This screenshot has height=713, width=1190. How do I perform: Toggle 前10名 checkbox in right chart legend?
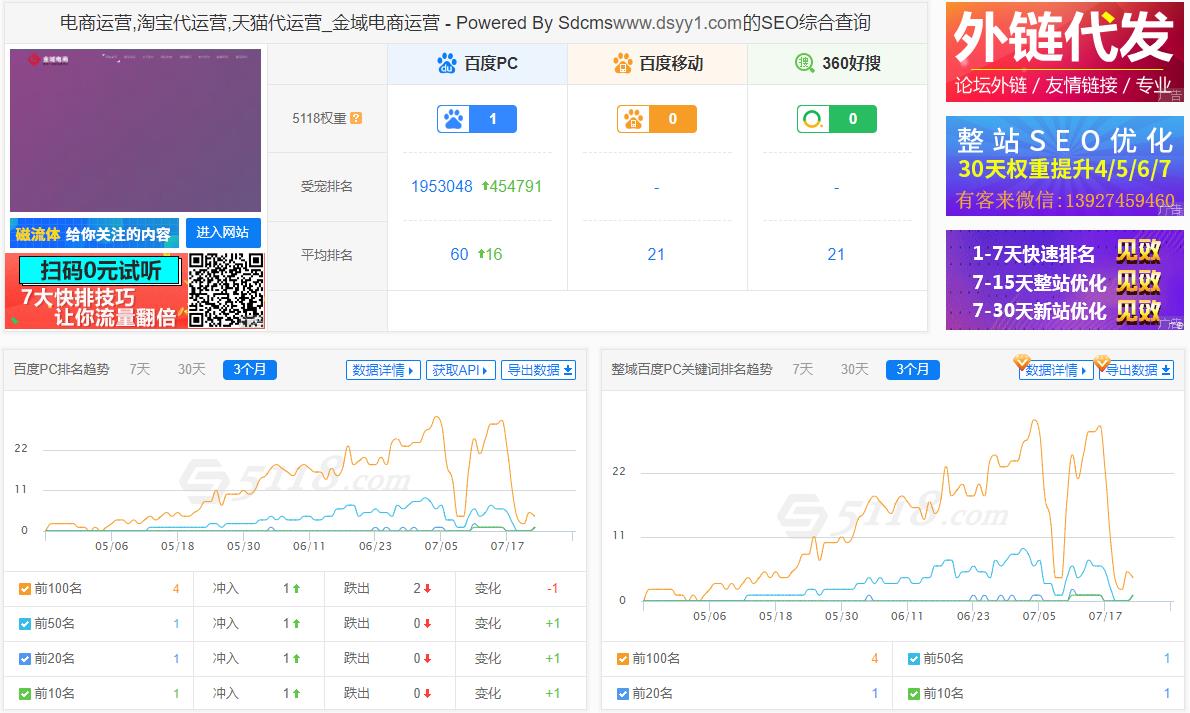[915, 693]
